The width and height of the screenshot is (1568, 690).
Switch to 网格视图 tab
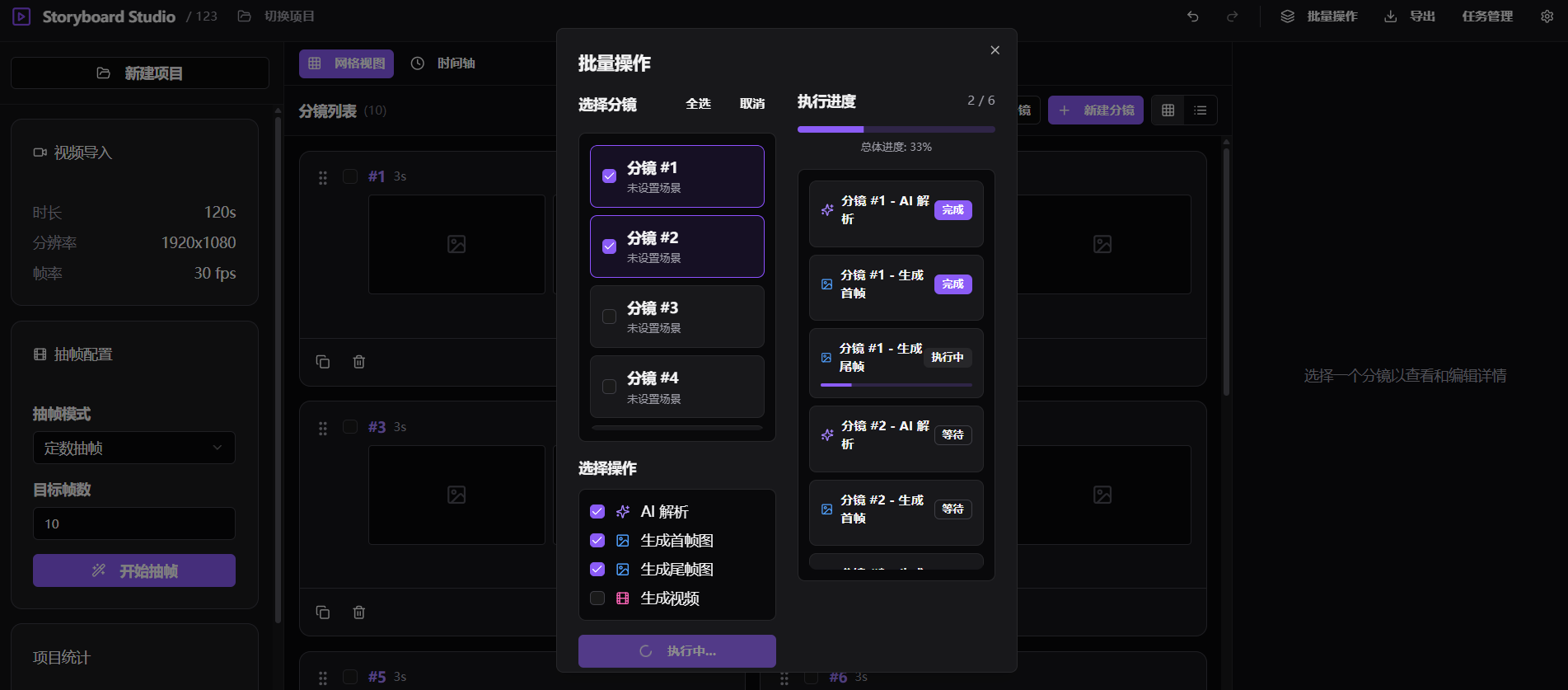pyautogui.click(x=346, y=63)
